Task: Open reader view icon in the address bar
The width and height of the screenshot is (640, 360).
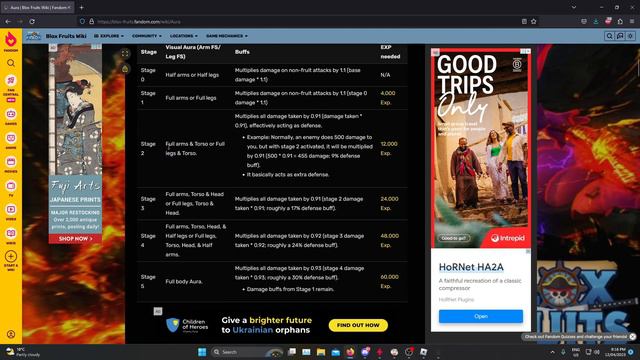Action: coord(524,21)
